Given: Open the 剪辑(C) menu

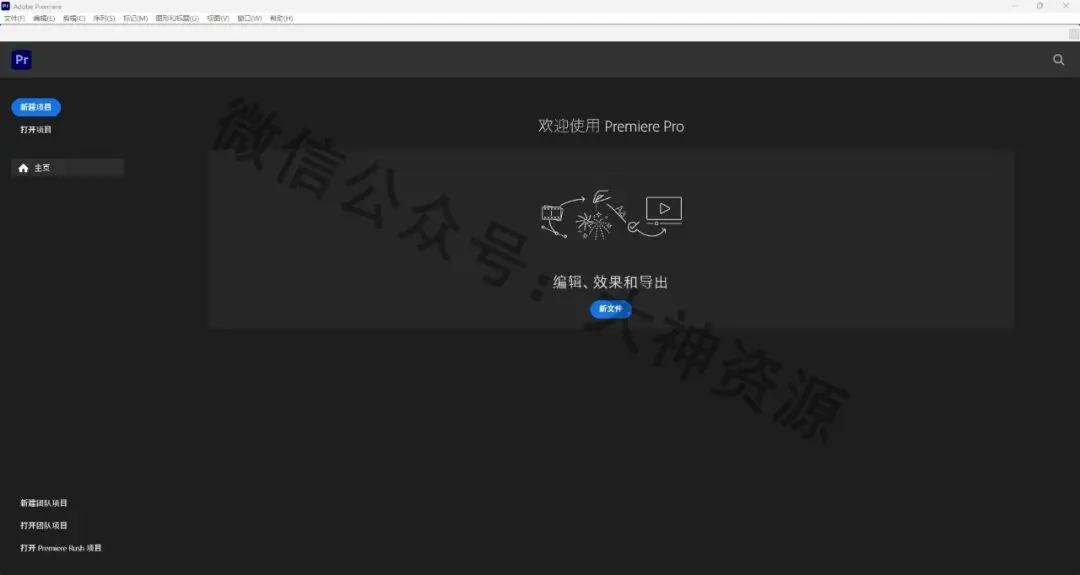Looking at the screenshot, I should tap(74, 19).
